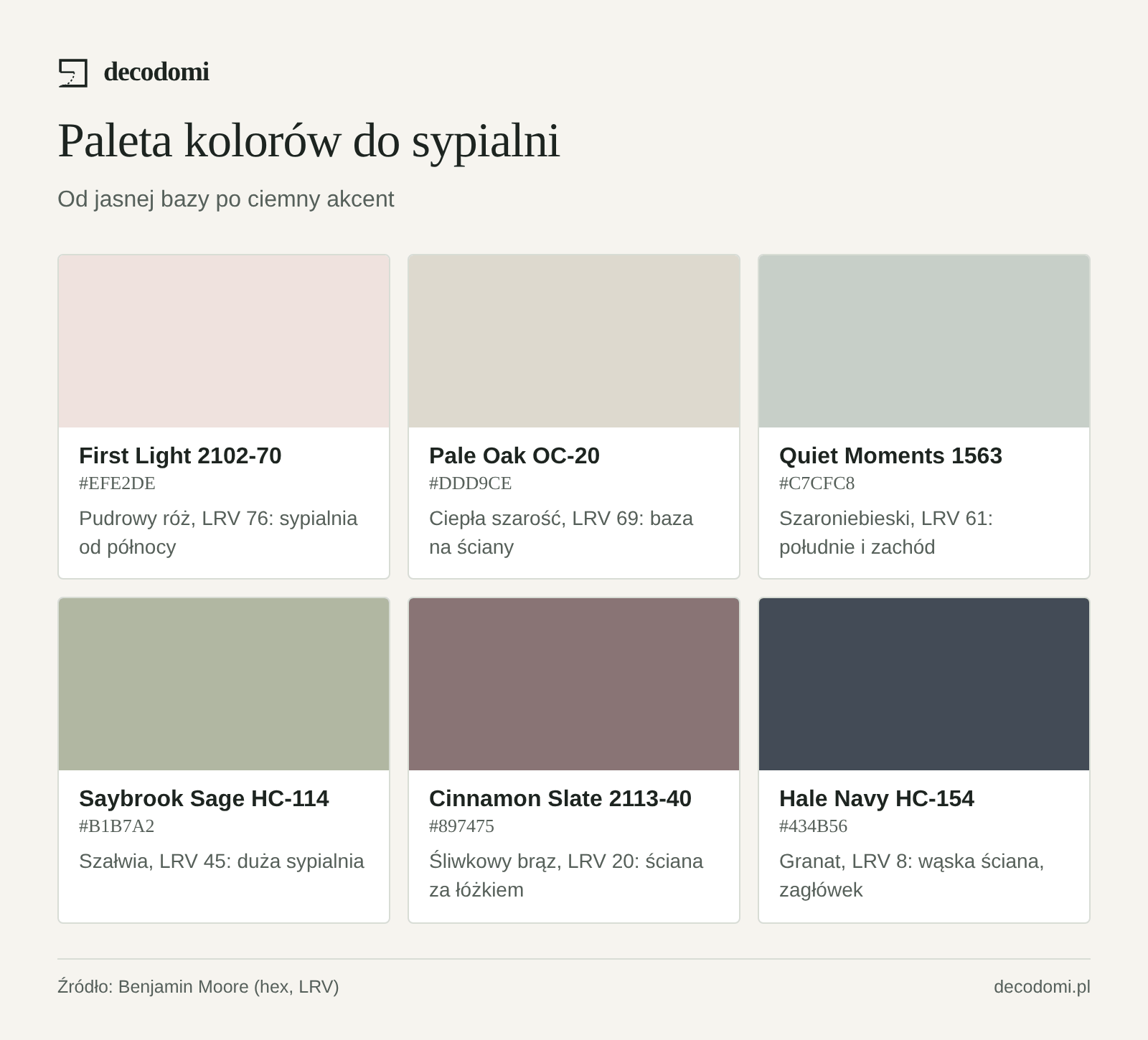Click the title Cinnamon Slate 2113-40
This screenshot has height=1040, width=1148.
(x=560, y=798)
